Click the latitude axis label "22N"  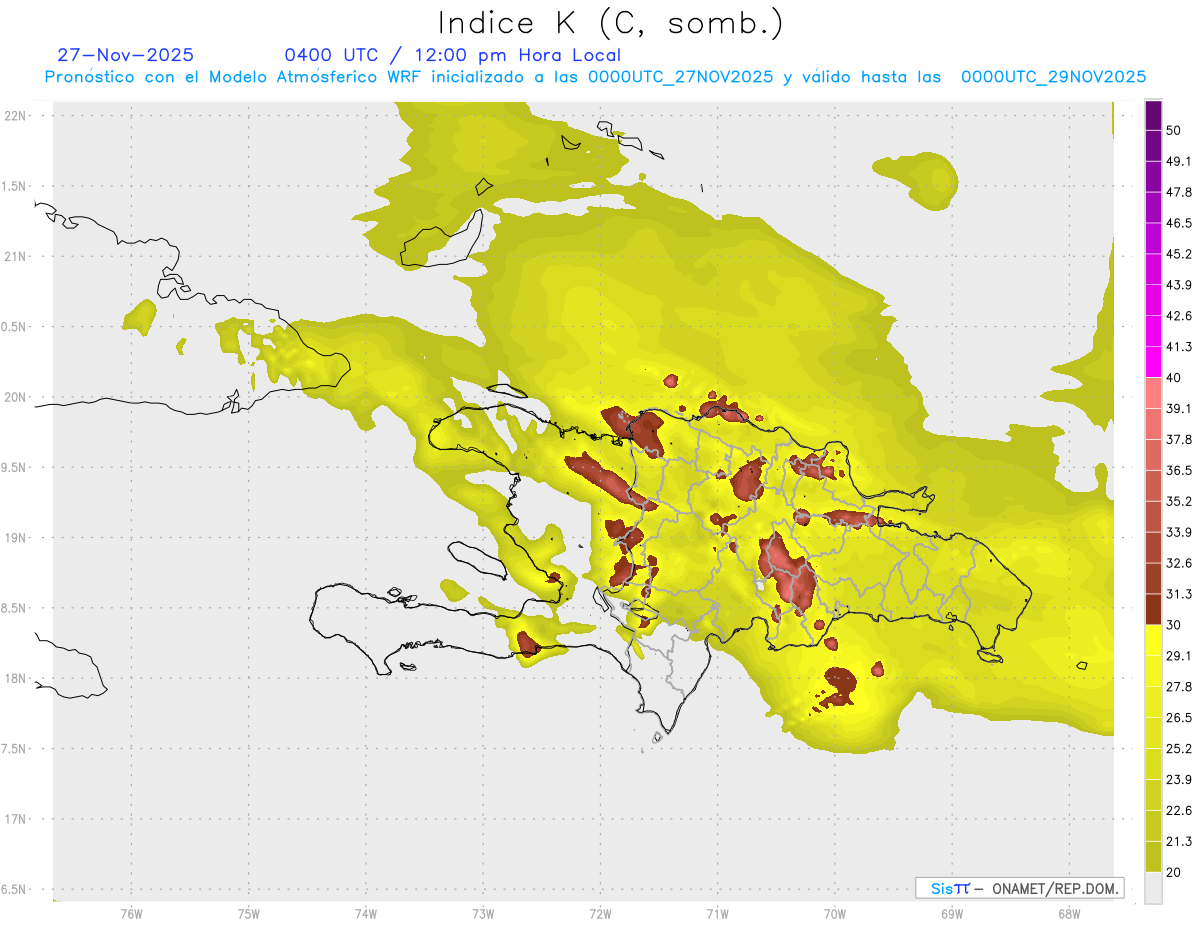coord(14,116)
